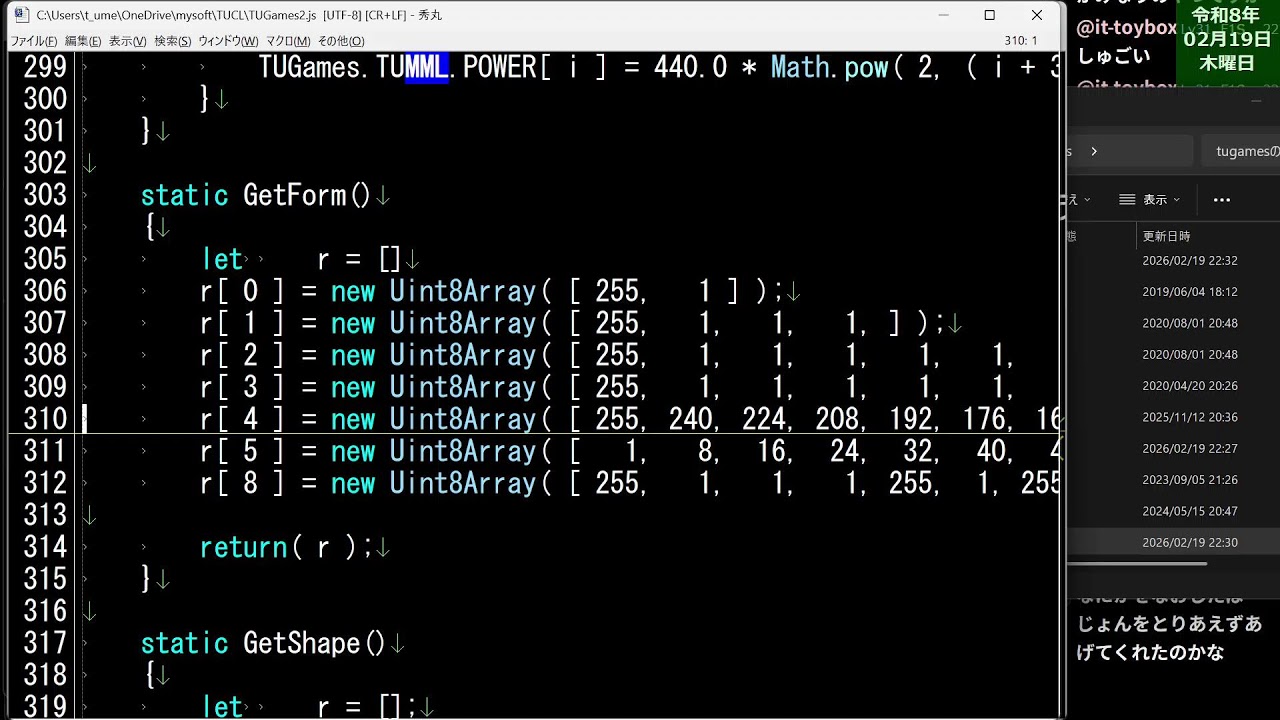
Task: Sort files by 更新日時 column header
Action: click(x=1167, y=236)
